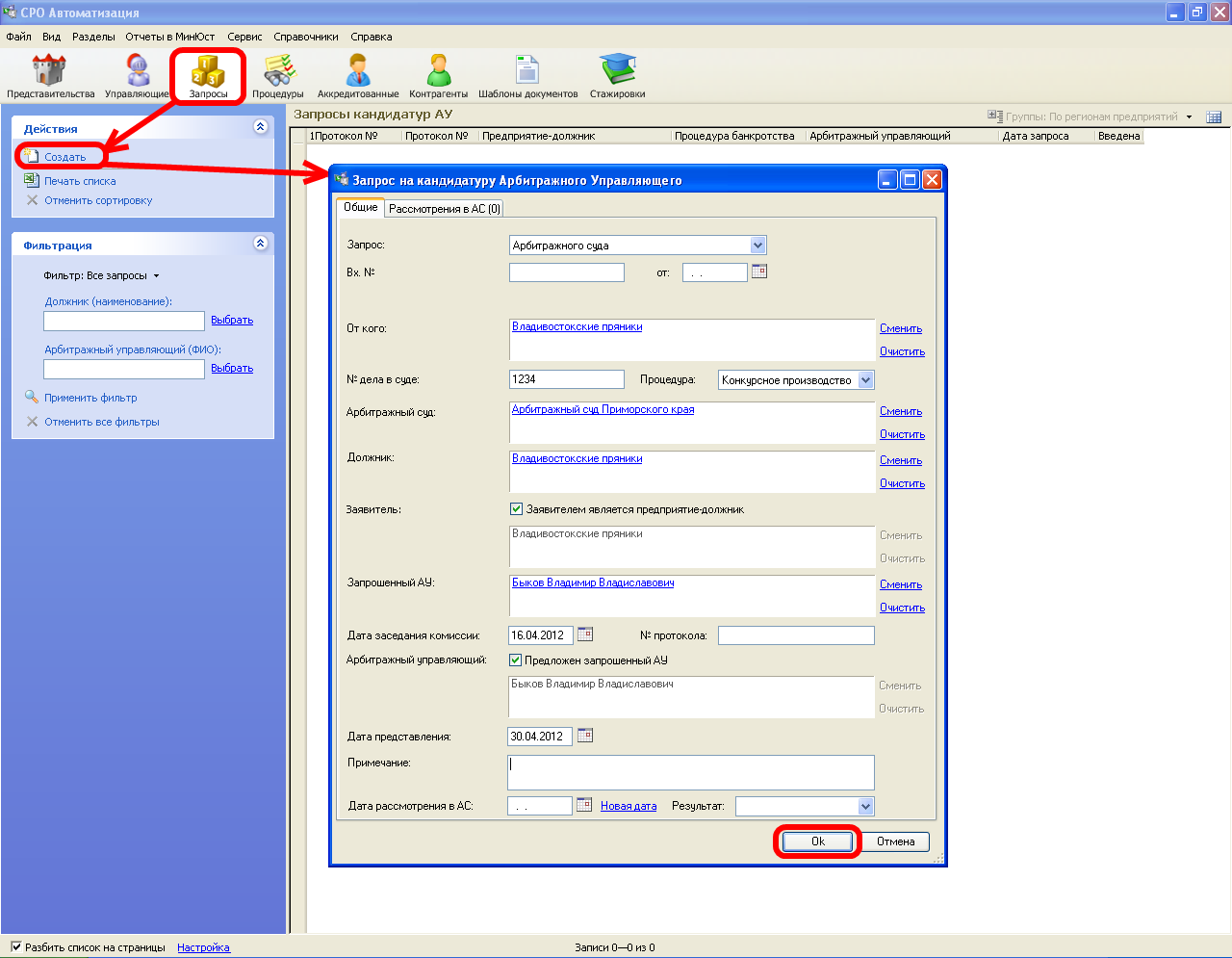Open calendar for Дата заседания комиссии
The width and height of the screenshot is (1232, 958).
(585, 634)
